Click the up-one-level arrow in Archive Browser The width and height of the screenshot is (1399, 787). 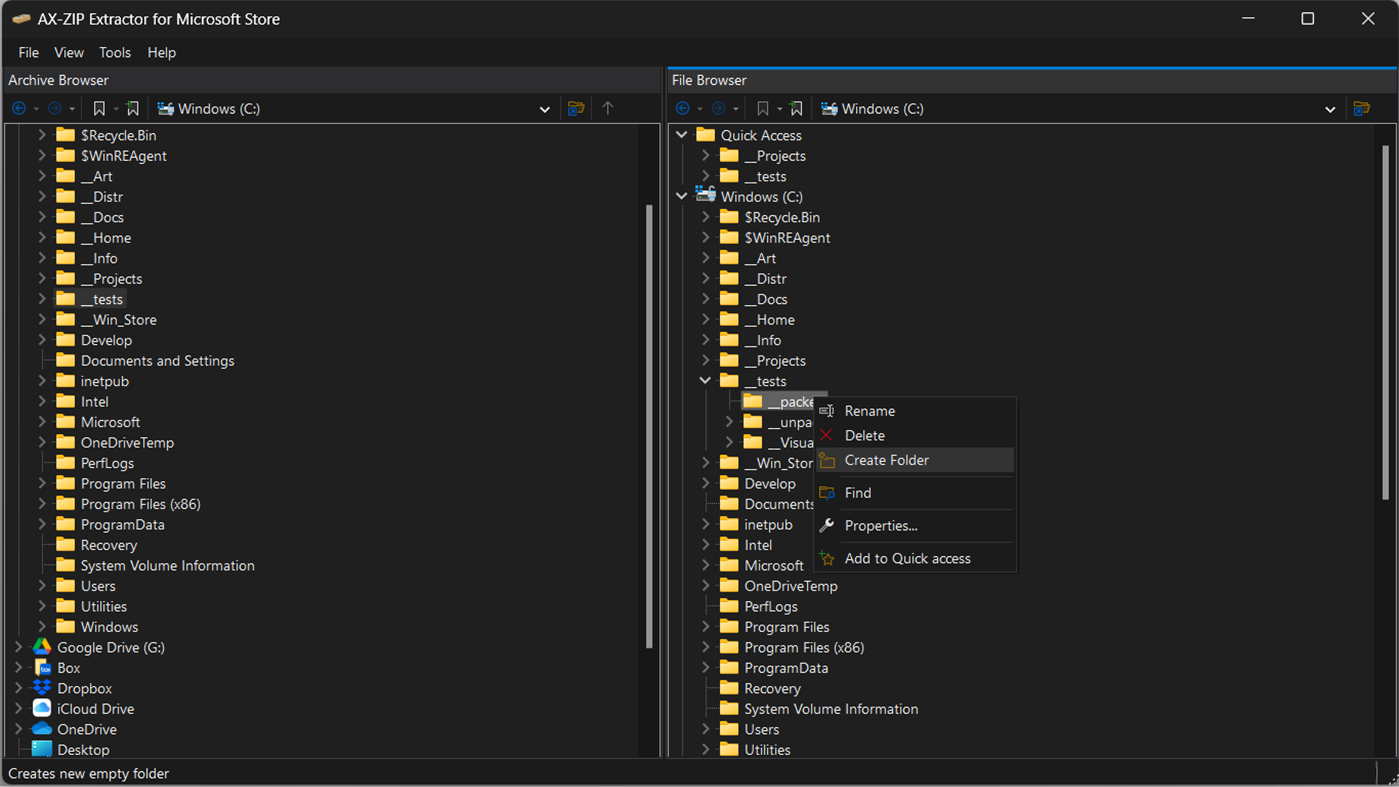608,108
